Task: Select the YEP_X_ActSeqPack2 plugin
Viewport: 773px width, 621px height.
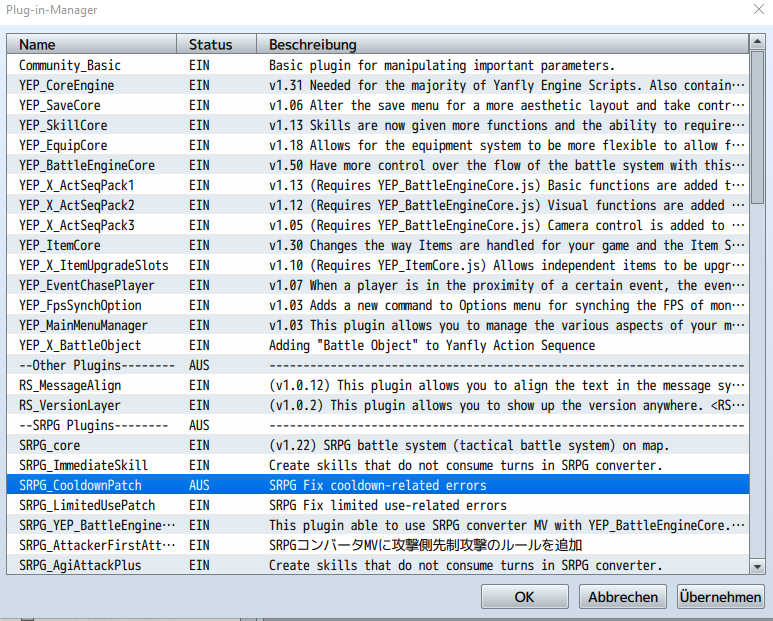Action: pyautogui.click(x=378, y=205)
